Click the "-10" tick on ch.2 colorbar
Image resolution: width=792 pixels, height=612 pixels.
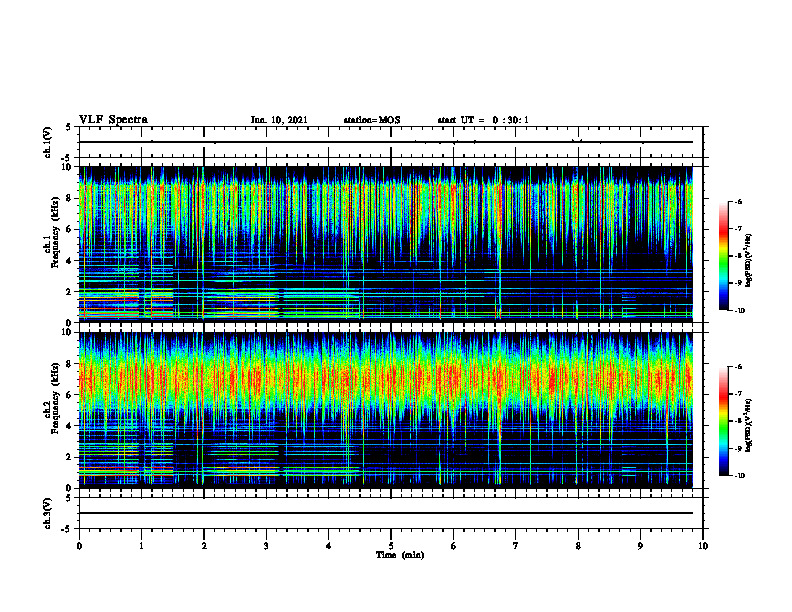tap(739, 476)
